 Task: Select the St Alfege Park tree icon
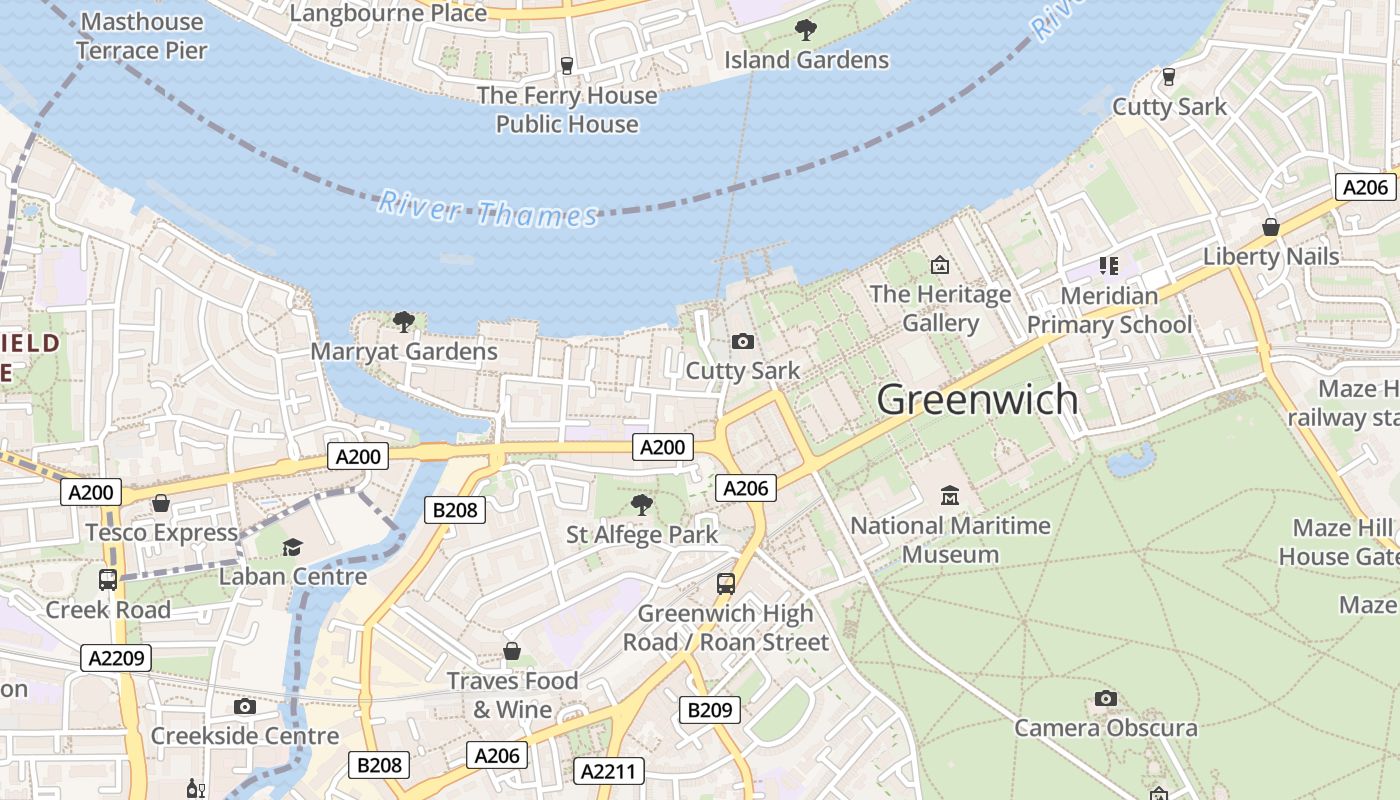click(642, 505)
